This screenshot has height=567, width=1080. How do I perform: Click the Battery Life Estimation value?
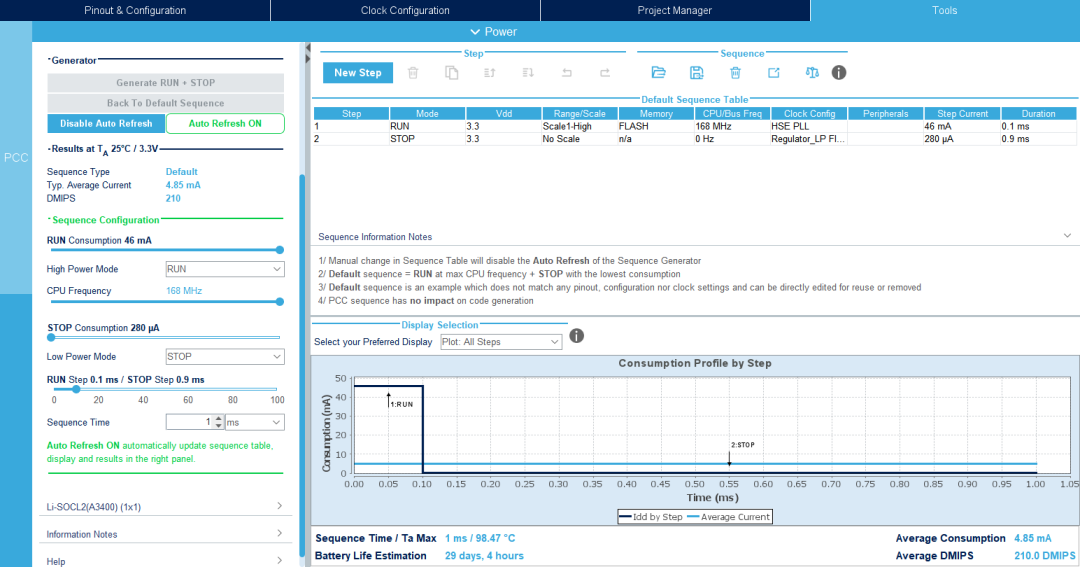point(484,555)
